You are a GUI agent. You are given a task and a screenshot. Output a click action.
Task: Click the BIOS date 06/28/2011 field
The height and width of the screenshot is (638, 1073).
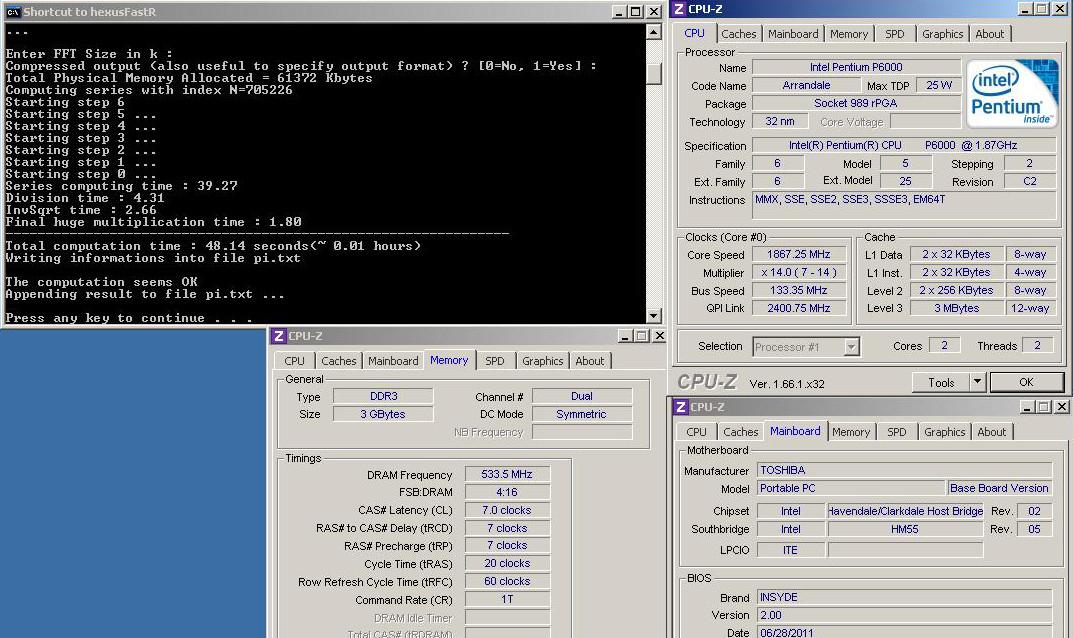click(x=904, y=633)
